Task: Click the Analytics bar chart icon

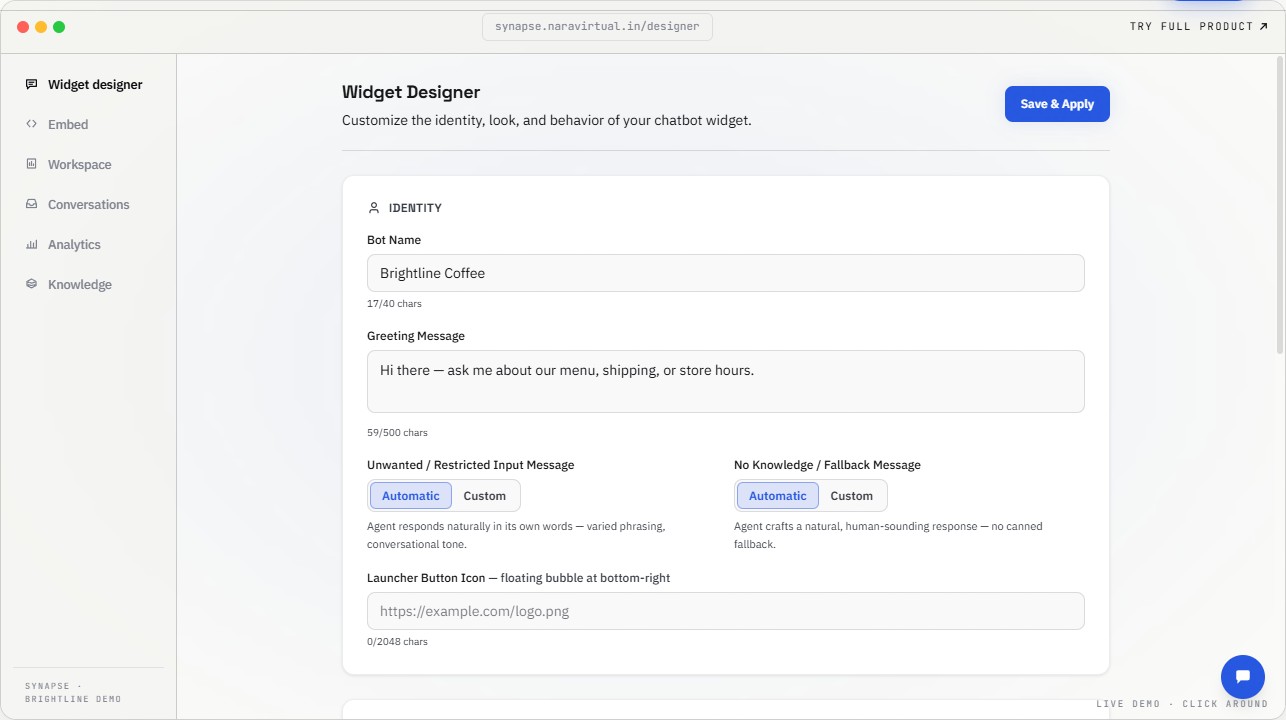Action: (31, 244)
